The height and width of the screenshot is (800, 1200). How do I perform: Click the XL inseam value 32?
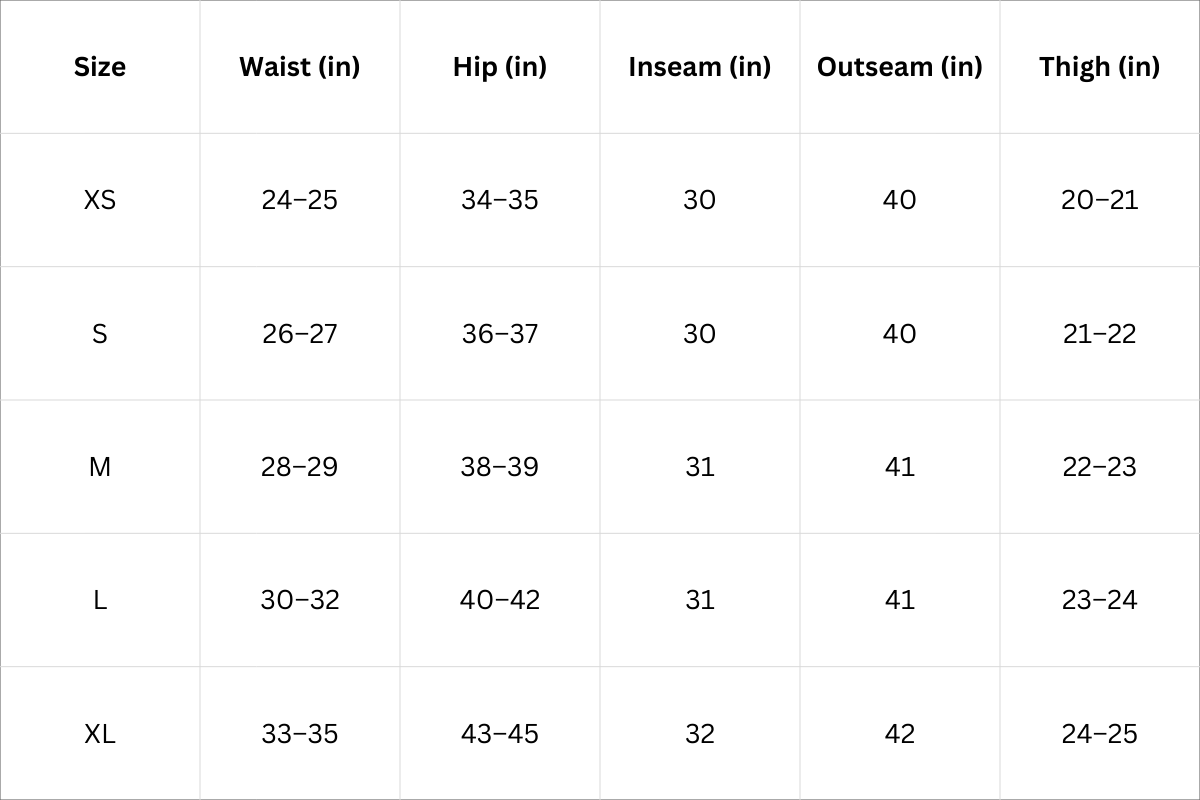point(700,734)
